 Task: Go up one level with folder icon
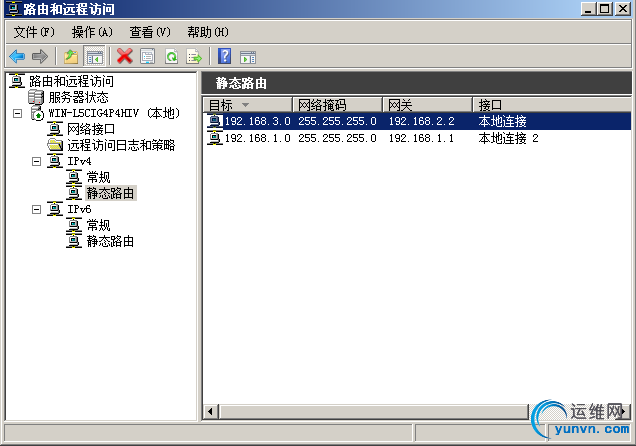(x=71, y=56)
